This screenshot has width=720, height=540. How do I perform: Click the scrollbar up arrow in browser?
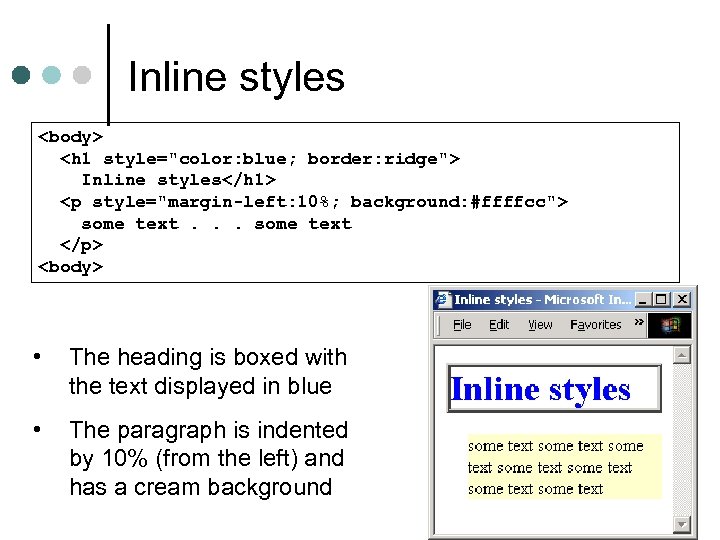point(681,355)
